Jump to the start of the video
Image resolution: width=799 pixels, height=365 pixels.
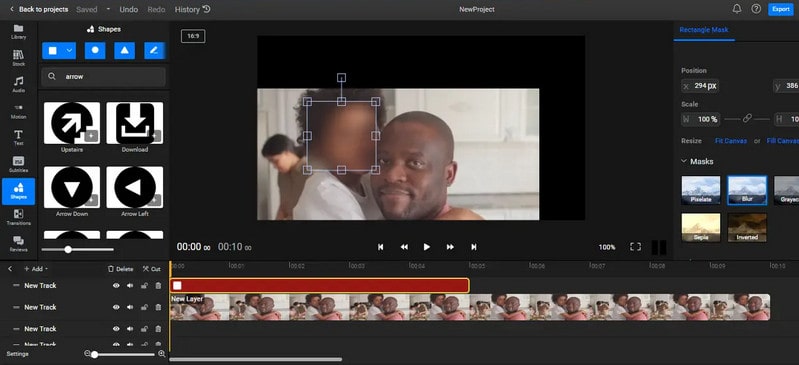(x=380, y=247)
